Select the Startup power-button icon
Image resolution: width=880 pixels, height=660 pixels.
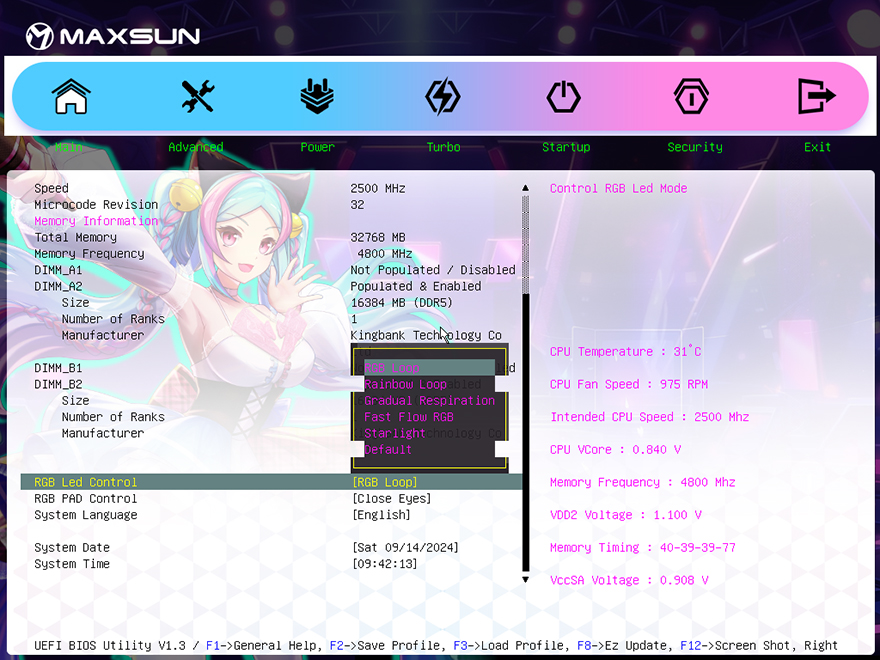pyautogui.click(x=563, y=96)
